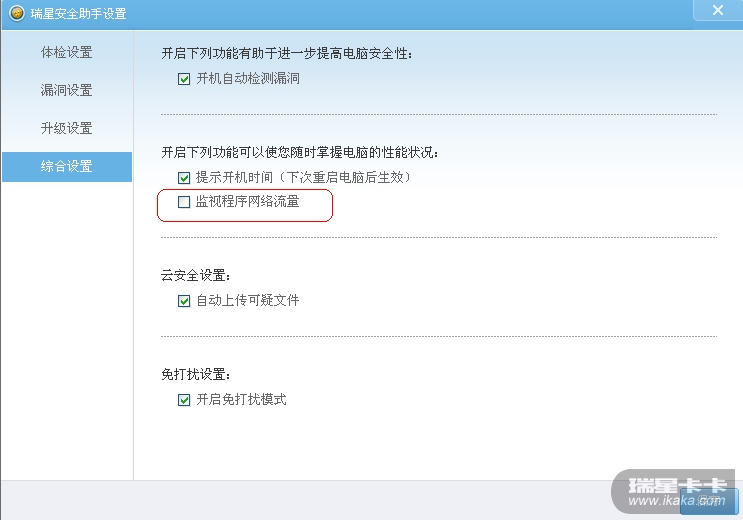Switch to the 漏洞设置 tab
Image resolution: width=743 pixels, height=520 pixels.
[66, 90]
